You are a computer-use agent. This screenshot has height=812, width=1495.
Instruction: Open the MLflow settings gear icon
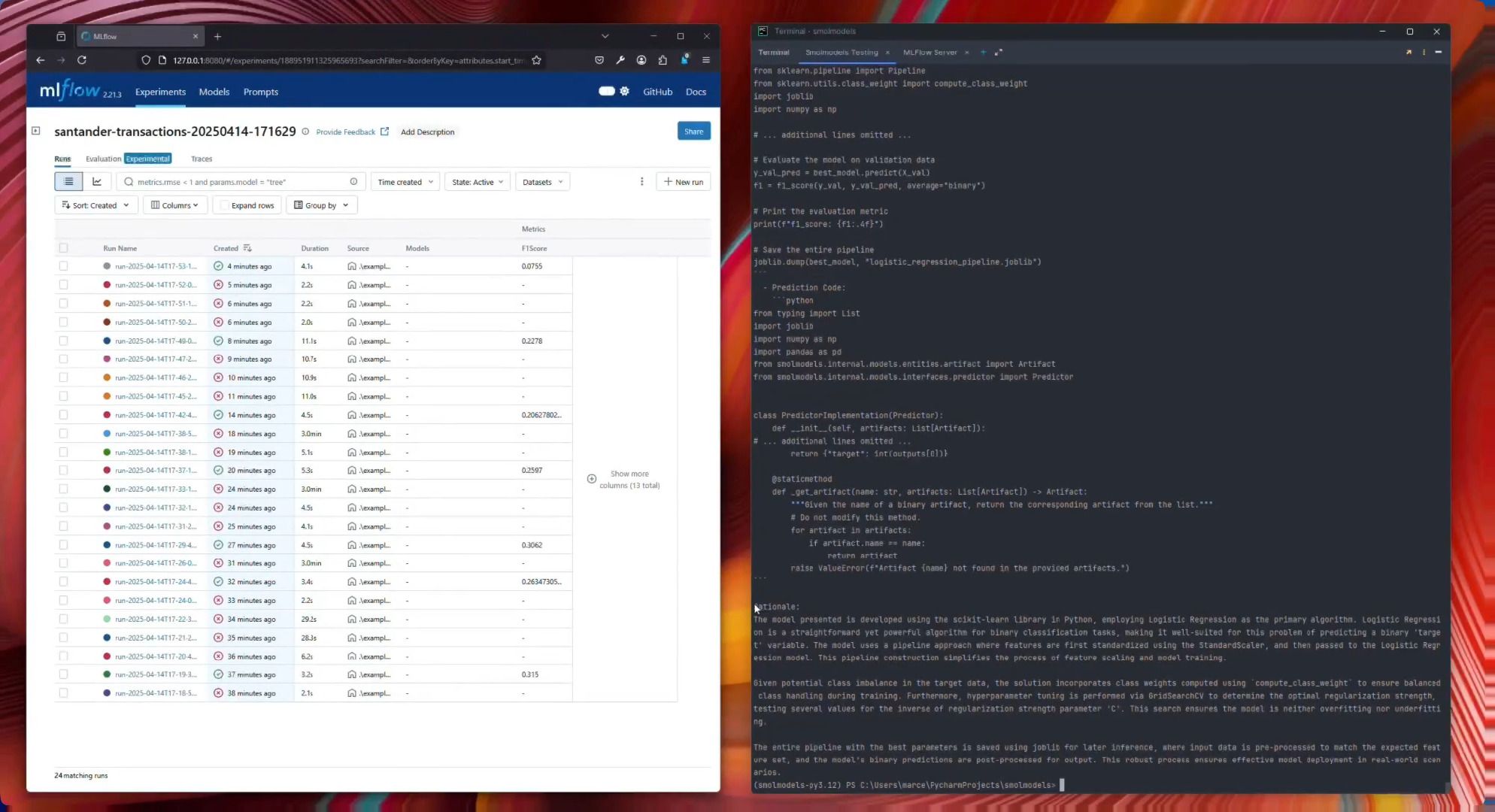625,91
